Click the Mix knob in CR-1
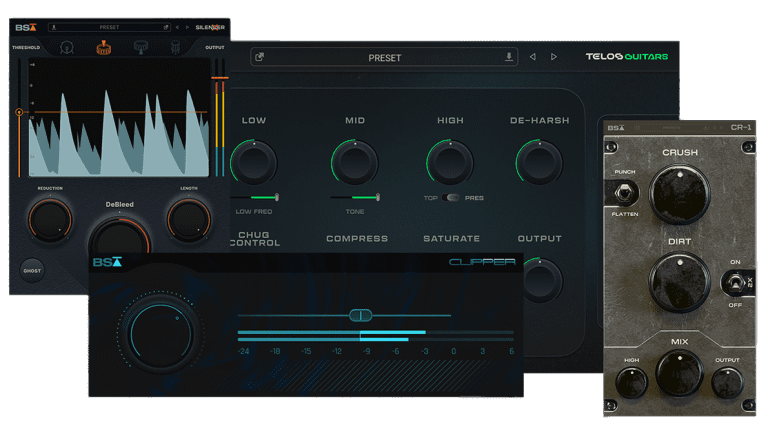 [679, 373]
